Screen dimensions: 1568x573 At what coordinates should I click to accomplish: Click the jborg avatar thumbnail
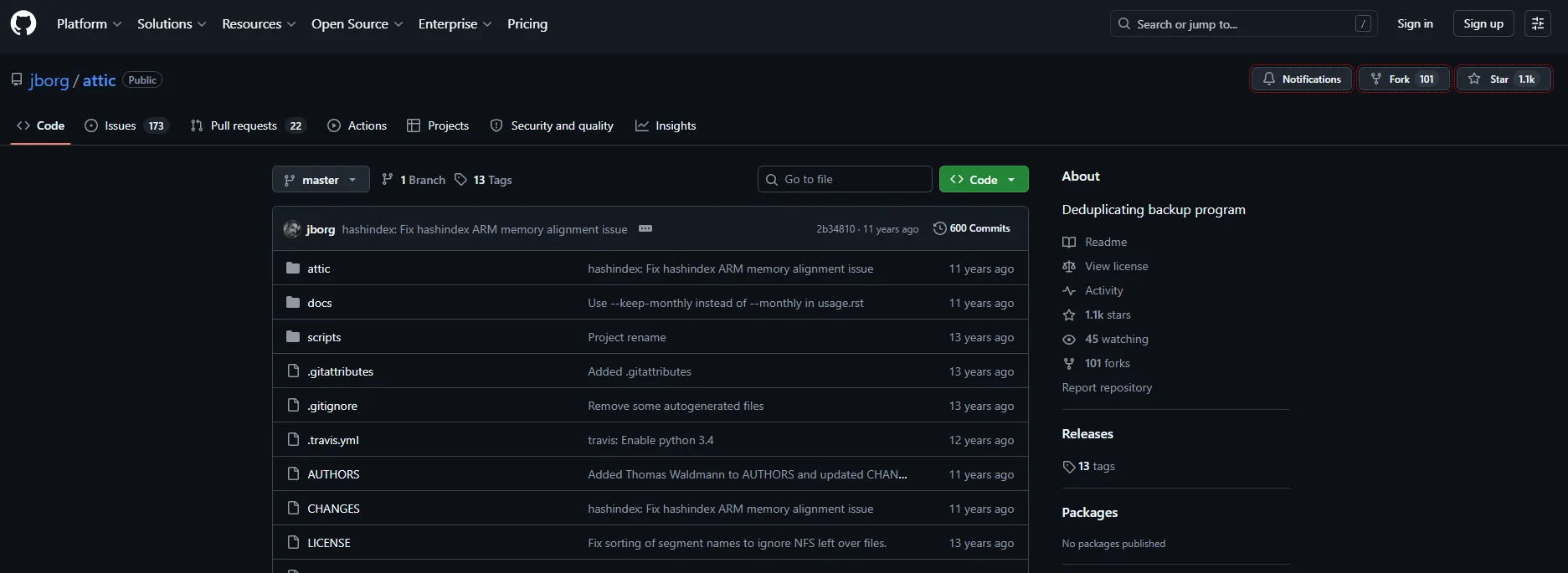292,229
